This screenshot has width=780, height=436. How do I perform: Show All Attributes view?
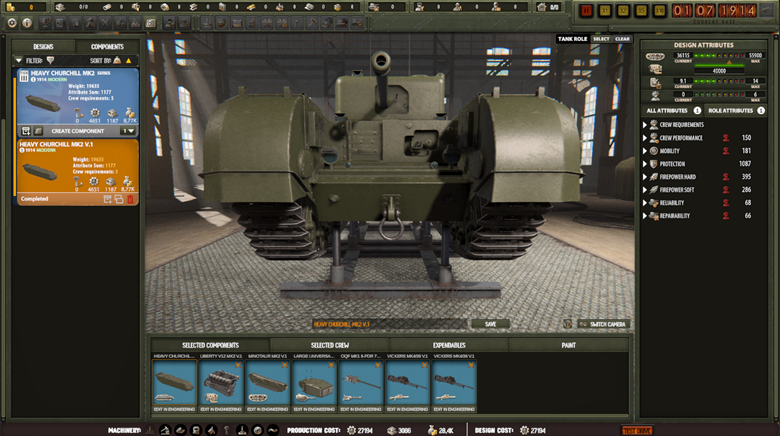(x=673, y=110)
